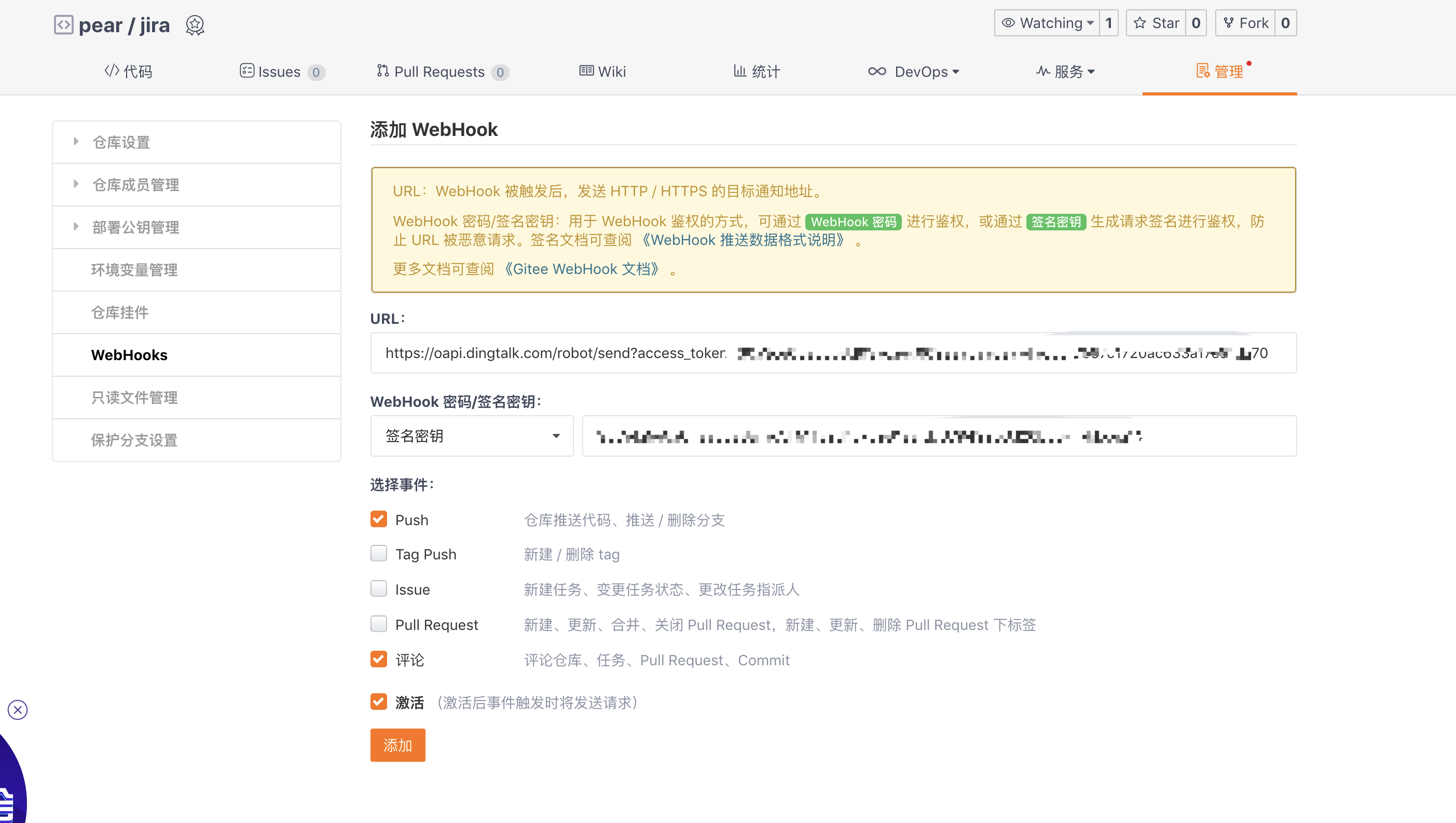
Task: Switch to the Pull Requests tab
Action: click(443, 72)
